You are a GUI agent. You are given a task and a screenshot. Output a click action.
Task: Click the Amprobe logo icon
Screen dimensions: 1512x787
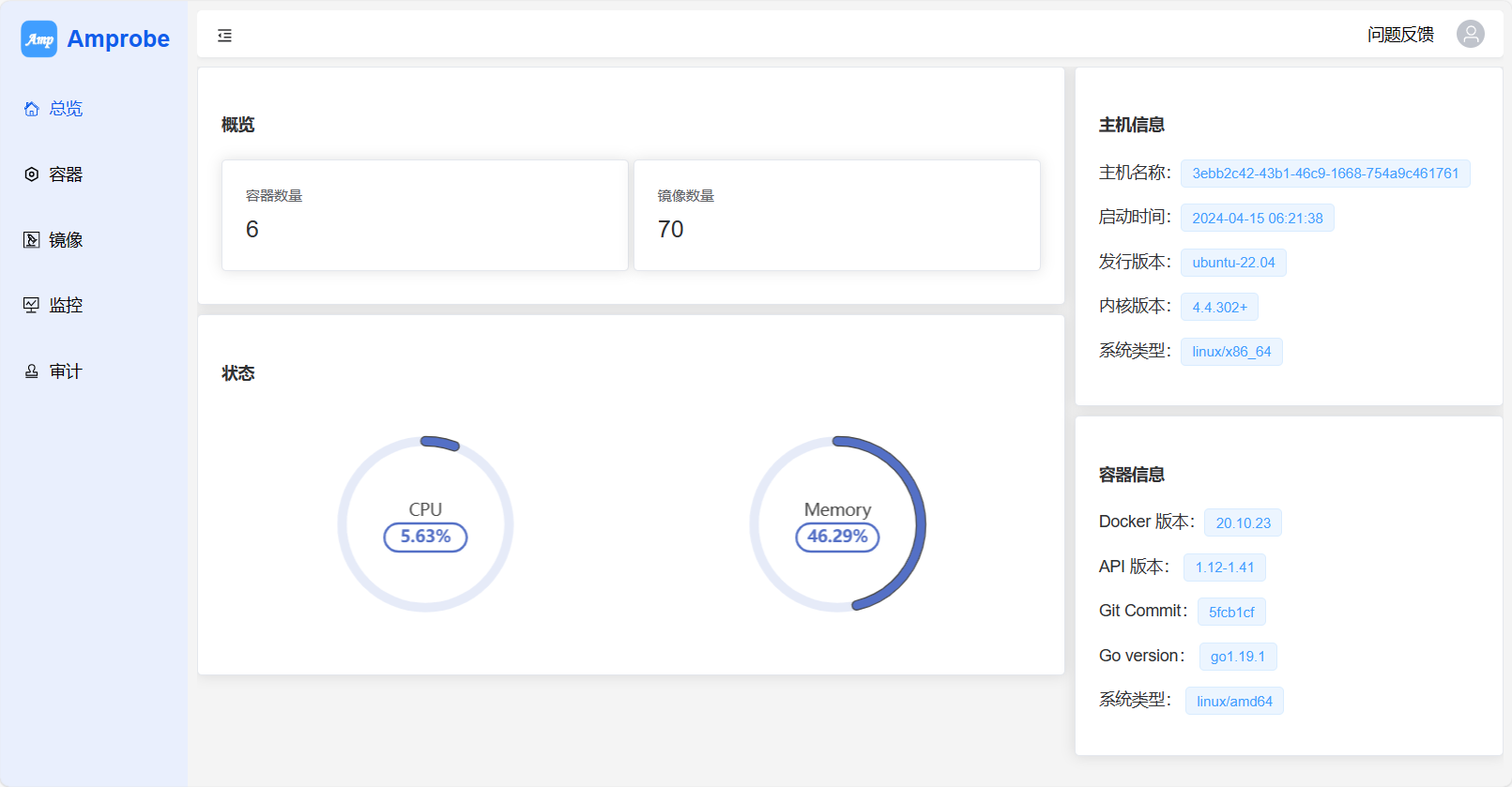click(39, 39)
